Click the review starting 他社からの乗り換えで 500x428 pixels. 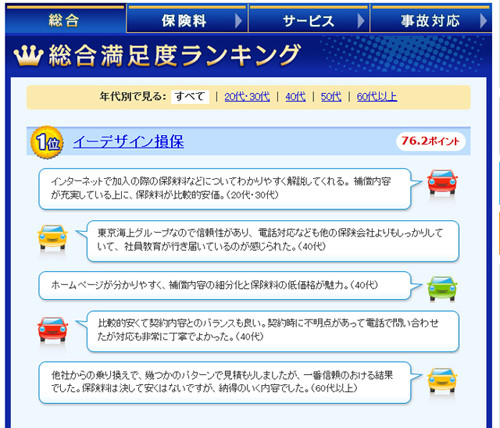coord(225,383)
